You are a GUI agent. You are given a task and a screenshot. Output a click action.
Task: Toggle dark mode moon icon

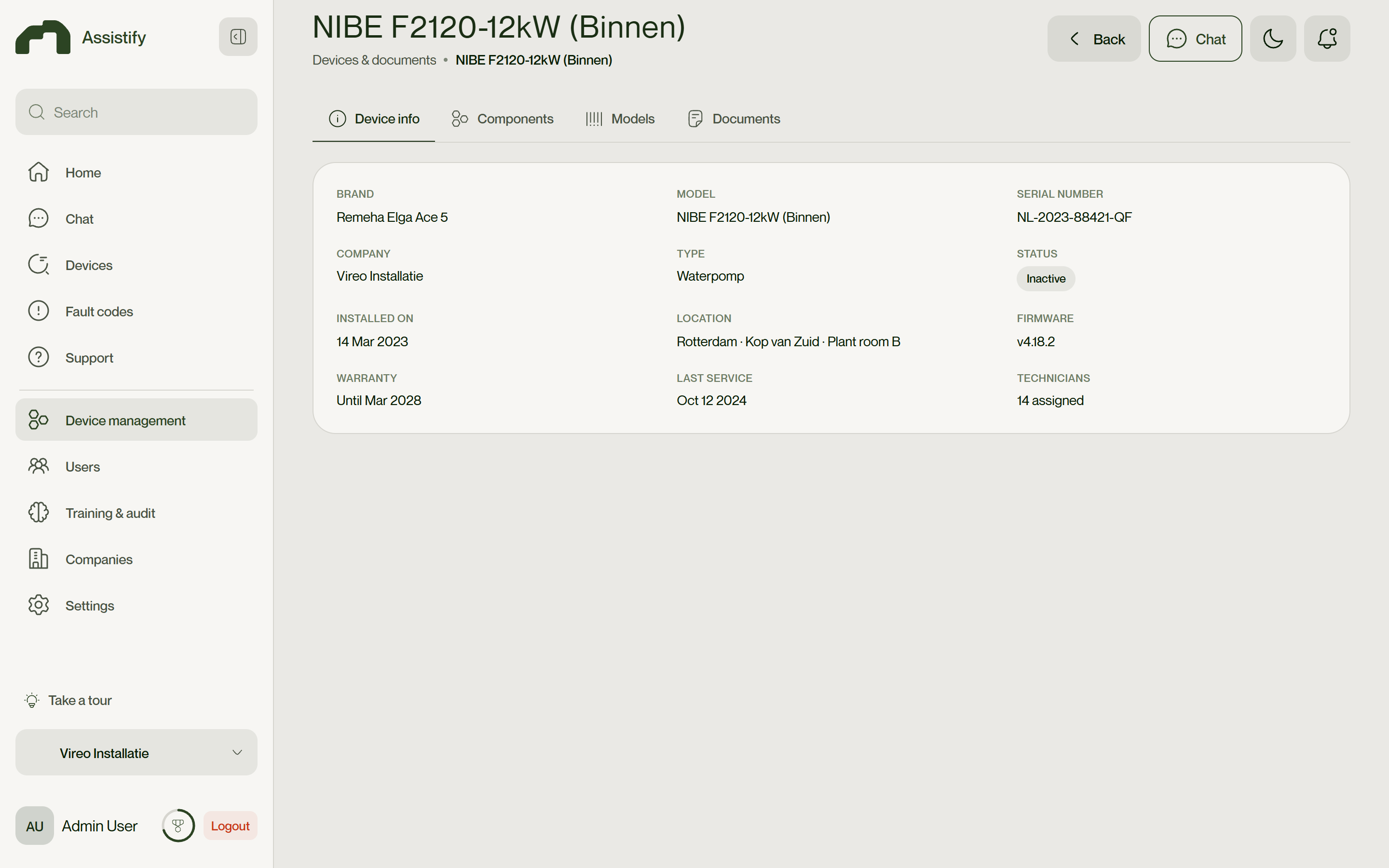click(1272, 39)
